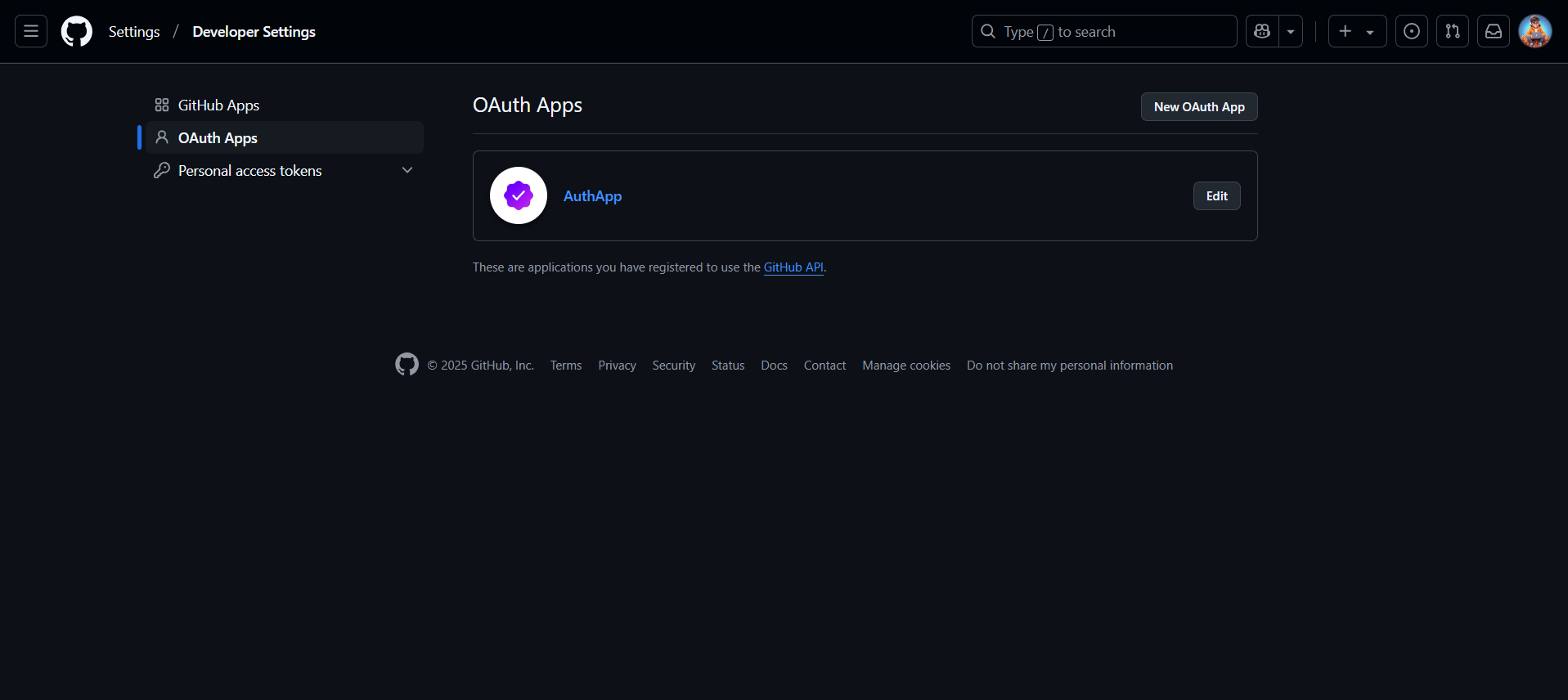Select OAuth Apps in sidebar
Screen dimensions: 1568x700
coord(285,137)
